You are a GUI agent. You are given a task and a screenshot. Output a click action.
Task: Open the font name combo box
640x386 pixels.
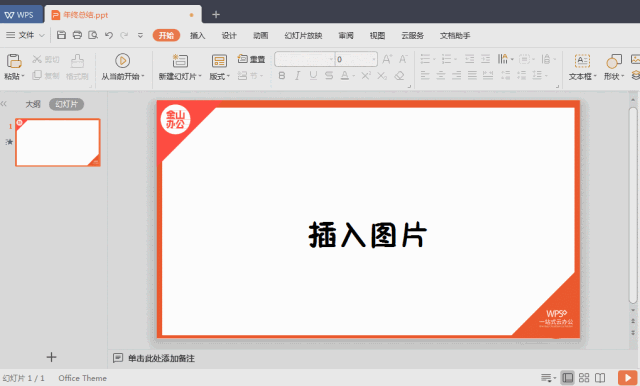304,59
